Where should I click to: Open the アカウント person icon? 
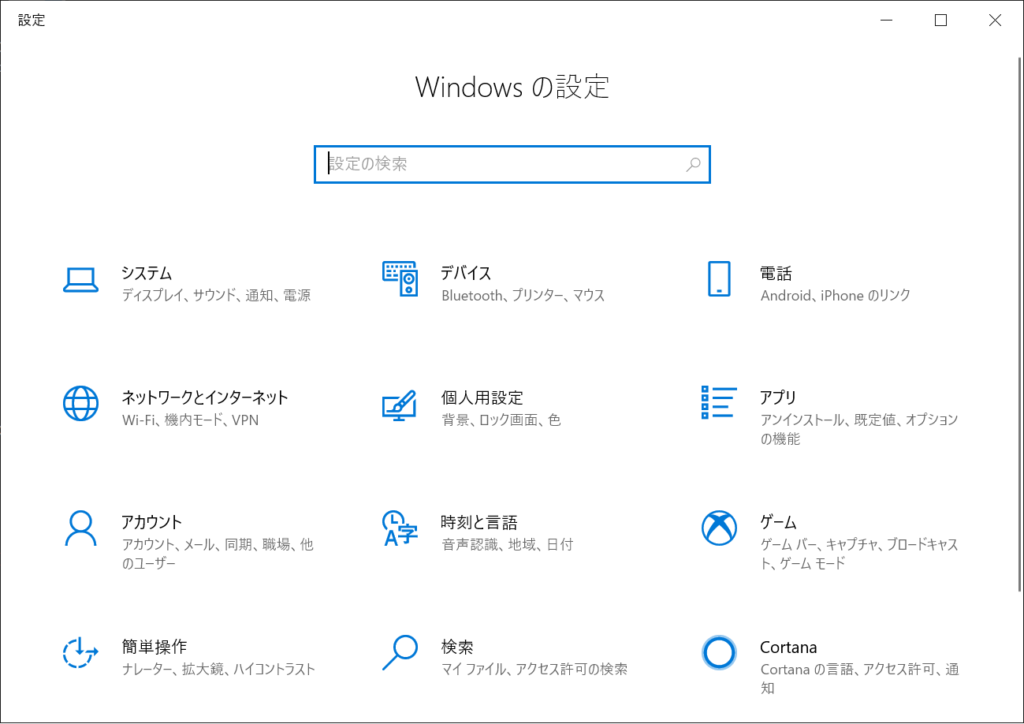click(x=81, y=528)
